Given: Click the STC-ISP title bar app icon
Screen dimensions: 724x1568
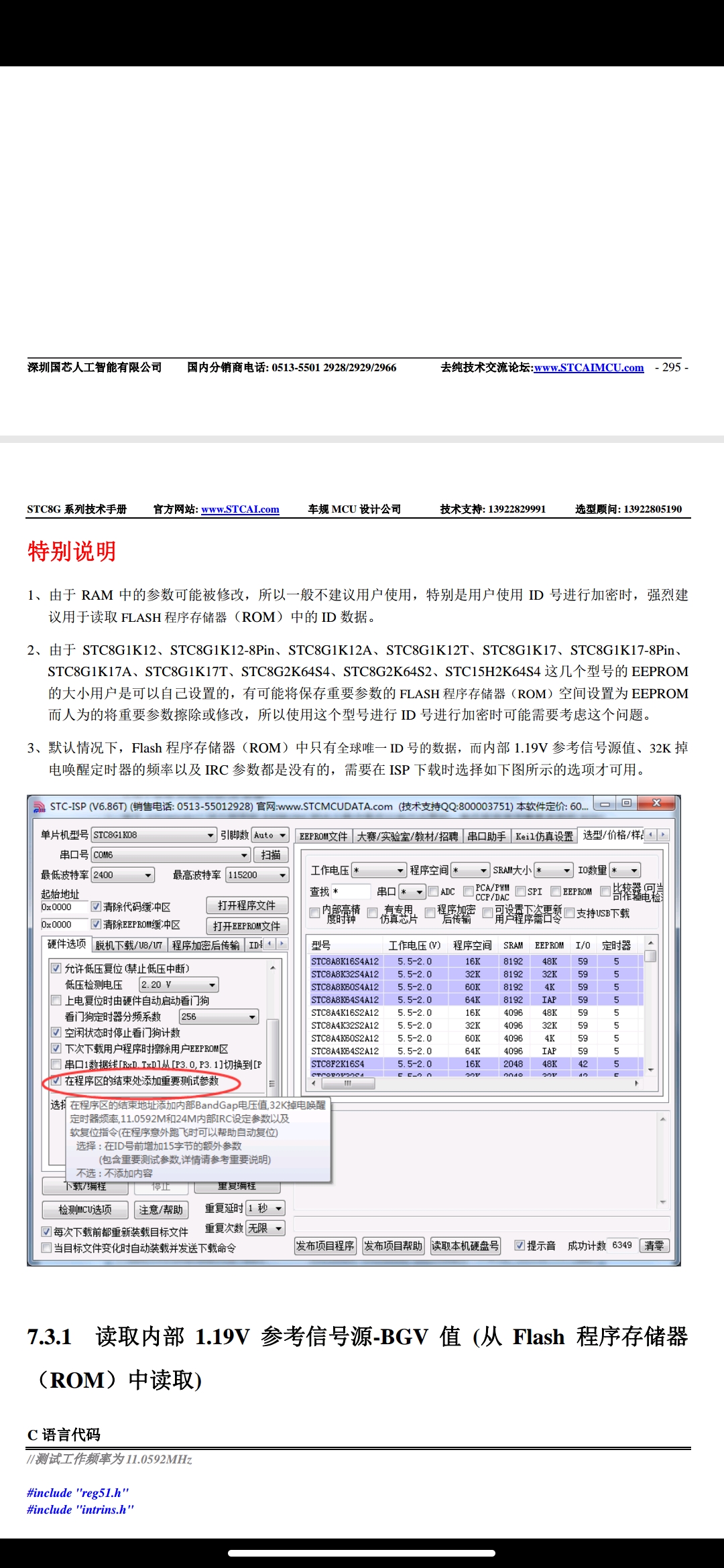Looking at the screenshot, I should pos(40,806).
